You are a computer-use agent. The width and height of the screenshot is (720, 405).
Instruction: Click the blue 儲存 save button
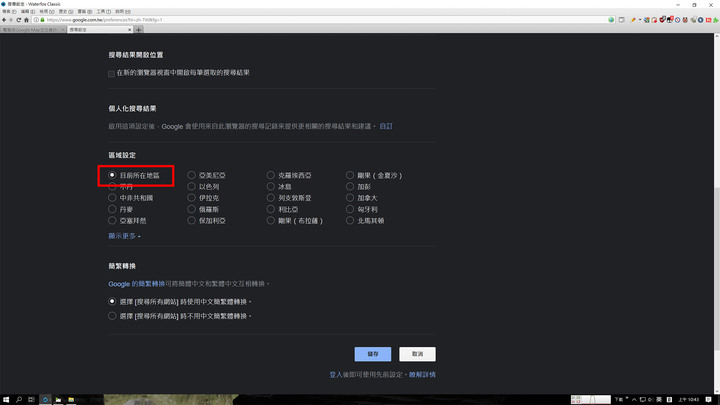[373, 354]
